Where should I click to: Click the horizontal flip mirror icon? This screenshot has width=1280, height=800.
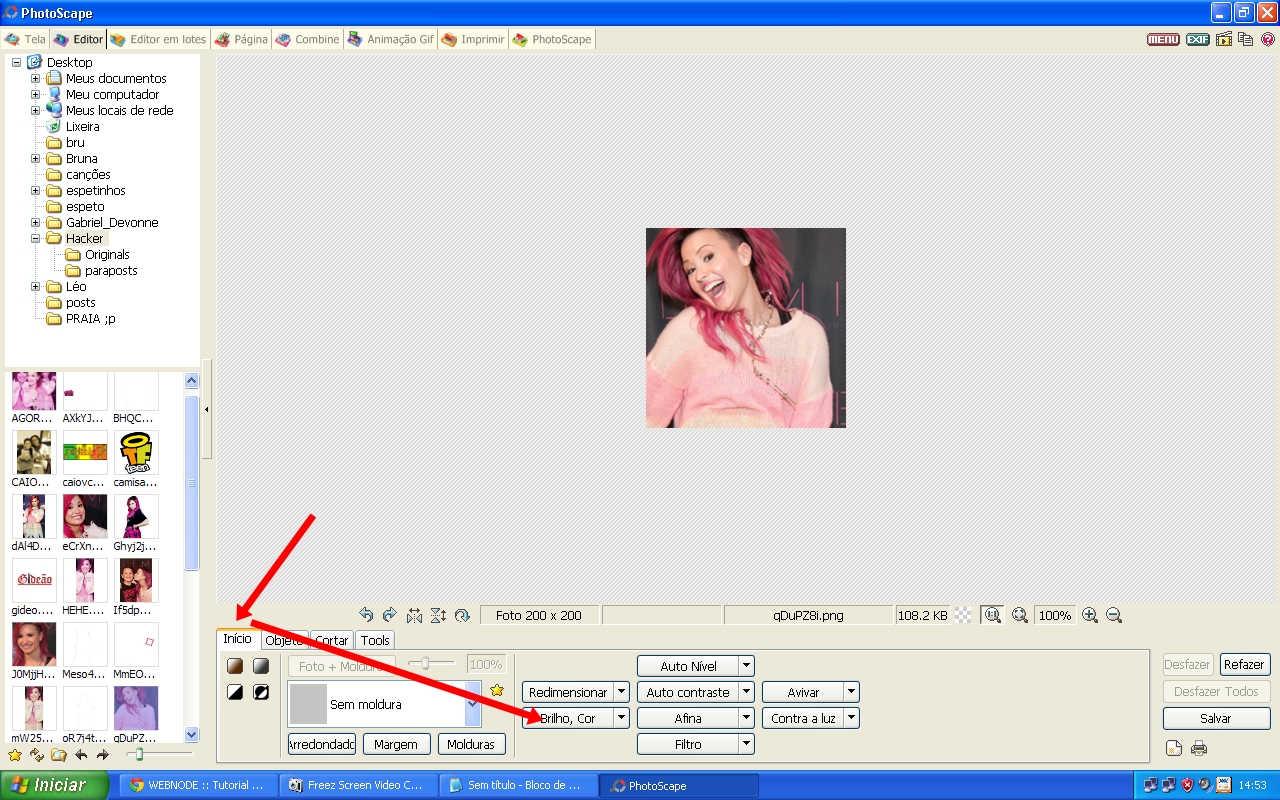click(414, 615)
